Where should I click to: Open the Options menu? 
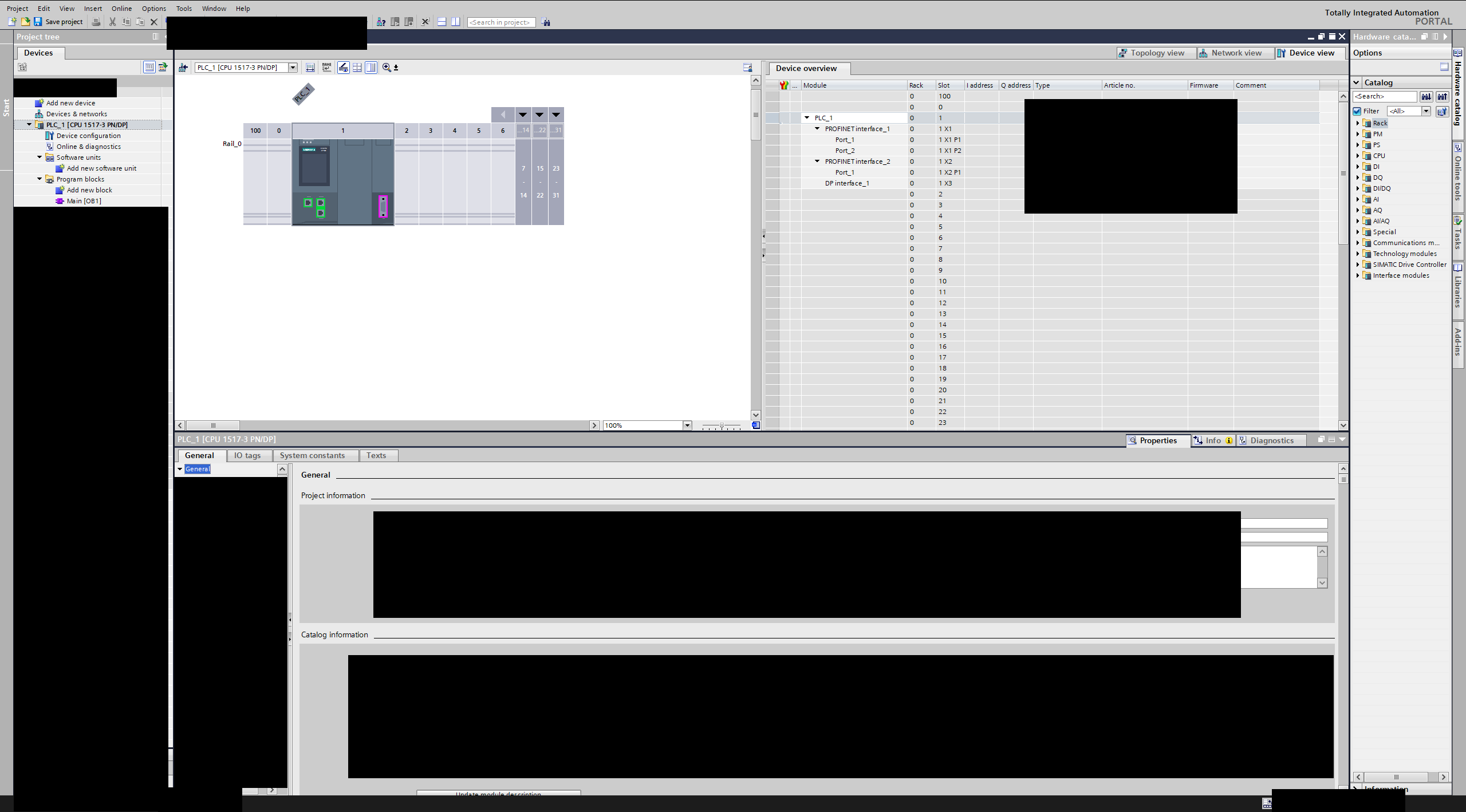point(154,9)
